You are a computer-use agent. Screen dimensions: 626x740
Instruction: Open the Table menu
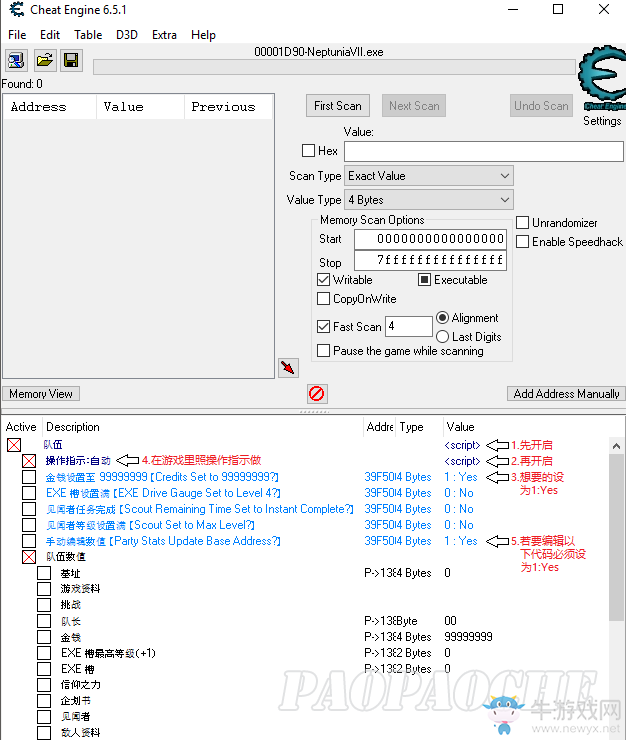tap(88, 35)
